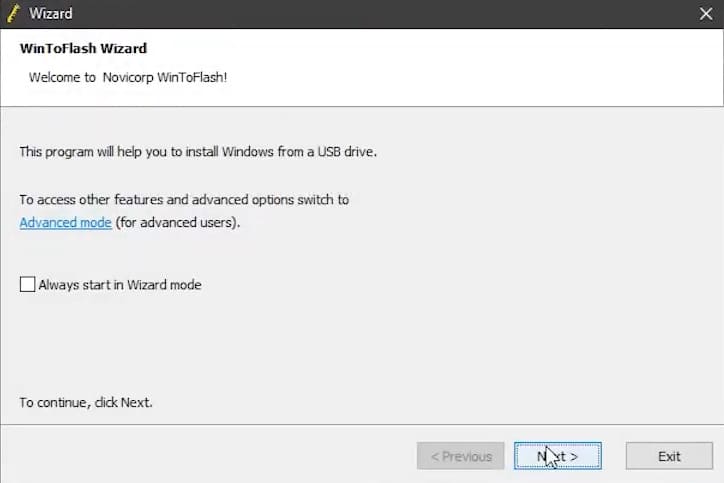Screen dimensions: 724x483
Task: Click the Wizard pencil icon in title bar
Action: 12,13
